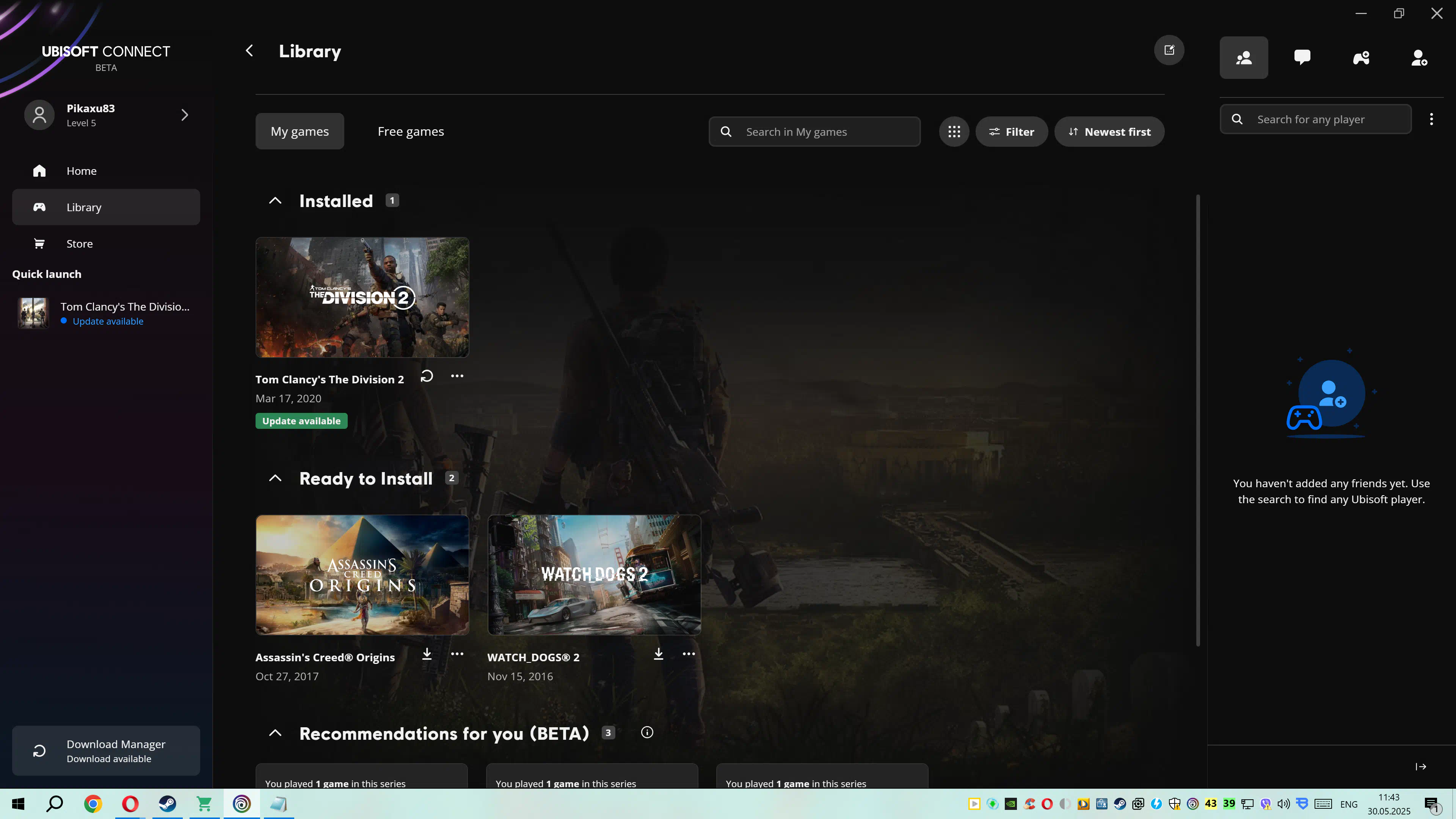
Task: Click the Ubisoft Connect taskbar icon
Action: 242,804
